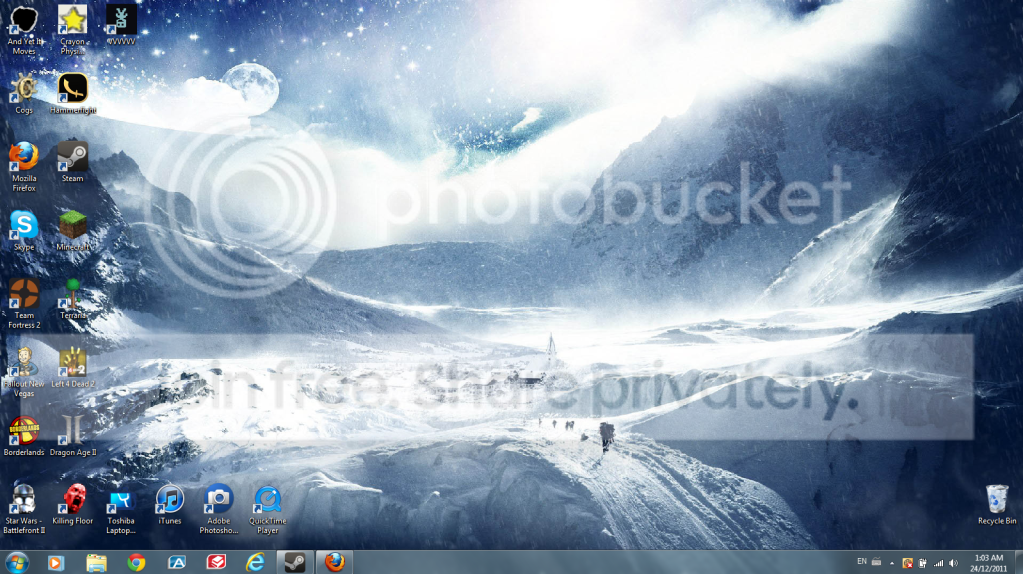Screen dimensions: 1023x574
Task: Select the Mozilla Firefox desktop shortcut
Action: [24, 166]
